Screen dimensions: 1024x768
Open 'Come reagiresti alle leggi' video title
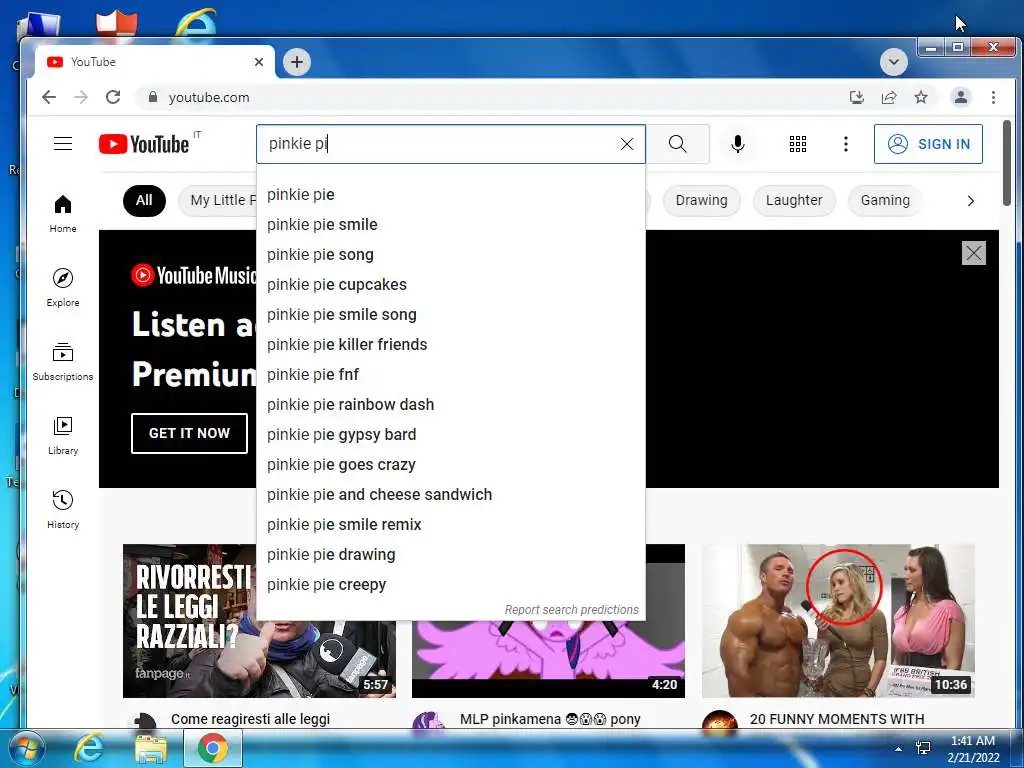[250, 719]
